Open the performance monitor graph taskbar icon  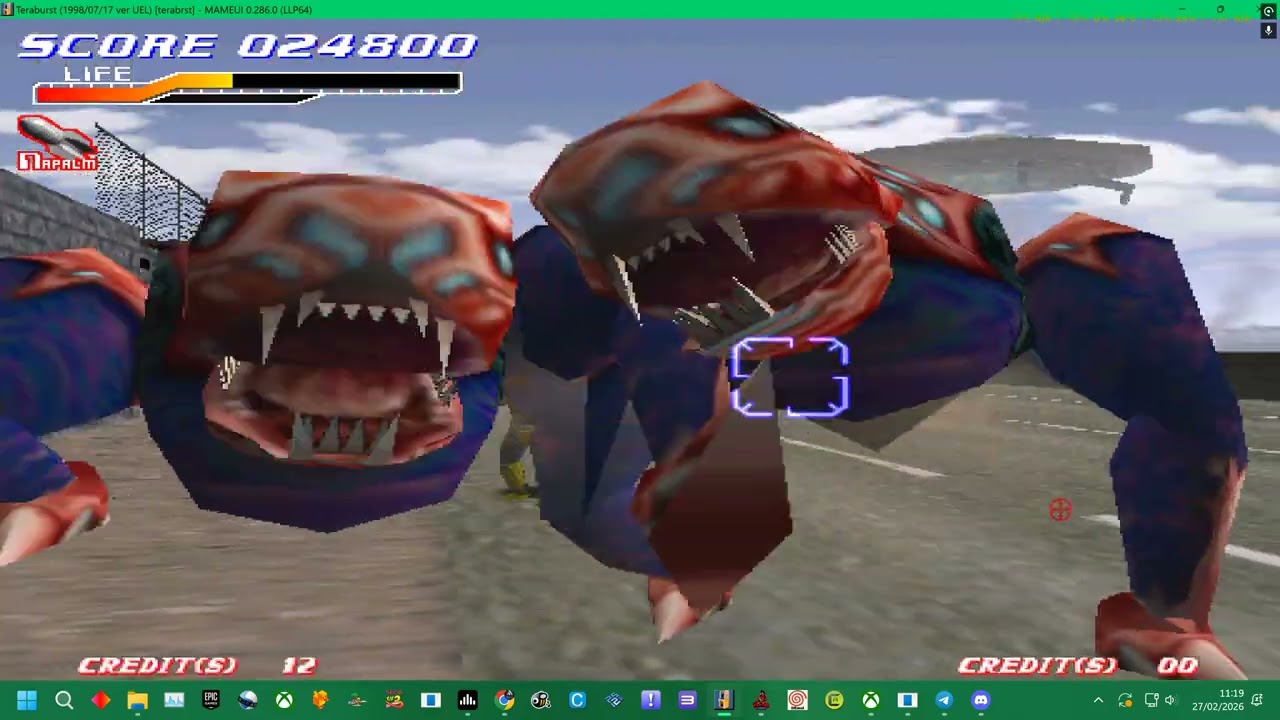[x=174, y=700]
